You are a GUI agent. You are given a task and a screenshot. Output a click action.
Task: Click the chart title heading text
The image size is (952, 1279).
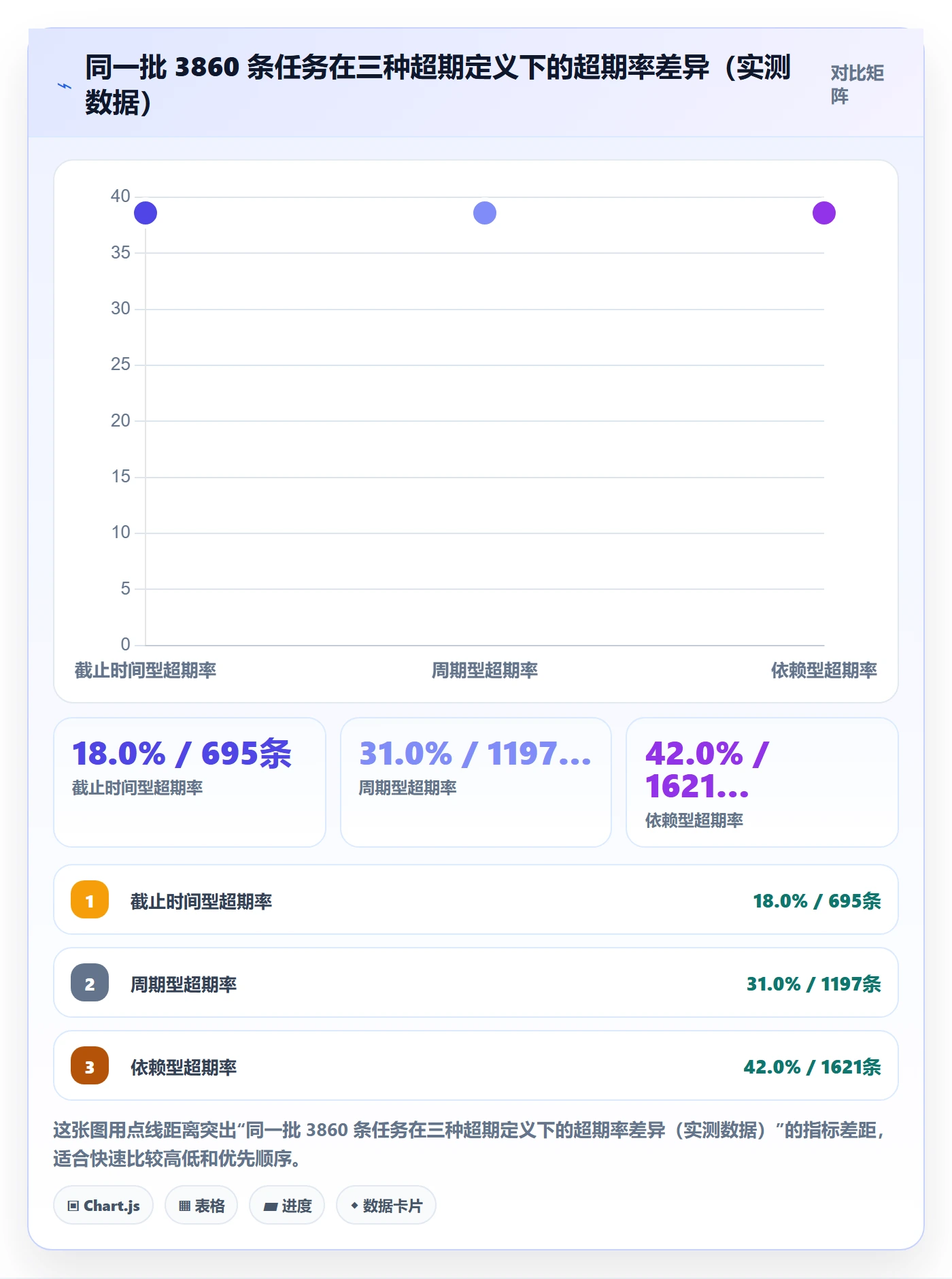(x=438, y=84)
